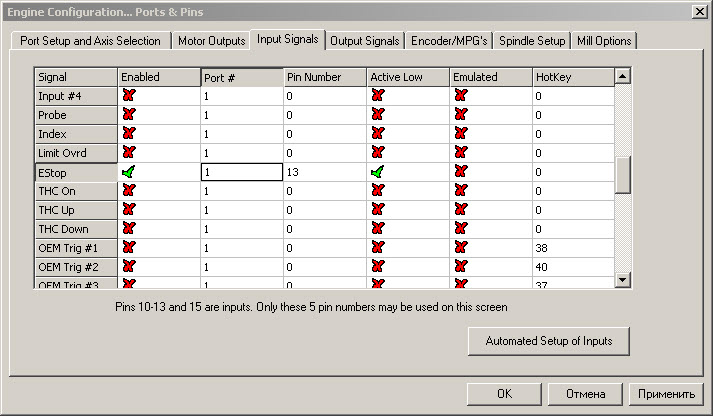Toggle Active Low for THC Down

tap(378, 229)
